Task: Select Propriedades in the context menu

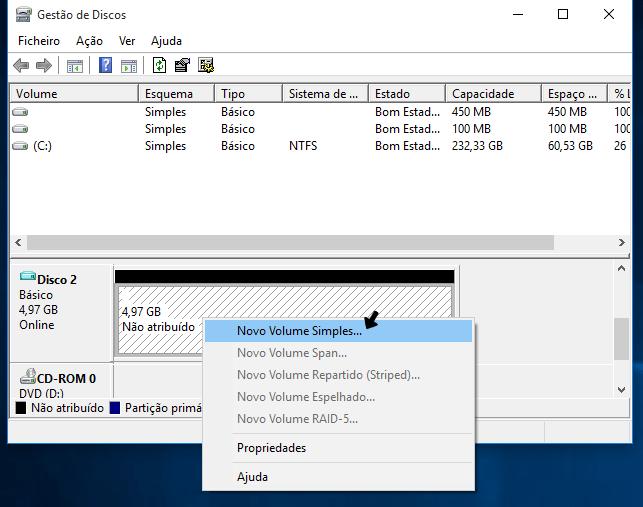Action: tap(338, 448)
